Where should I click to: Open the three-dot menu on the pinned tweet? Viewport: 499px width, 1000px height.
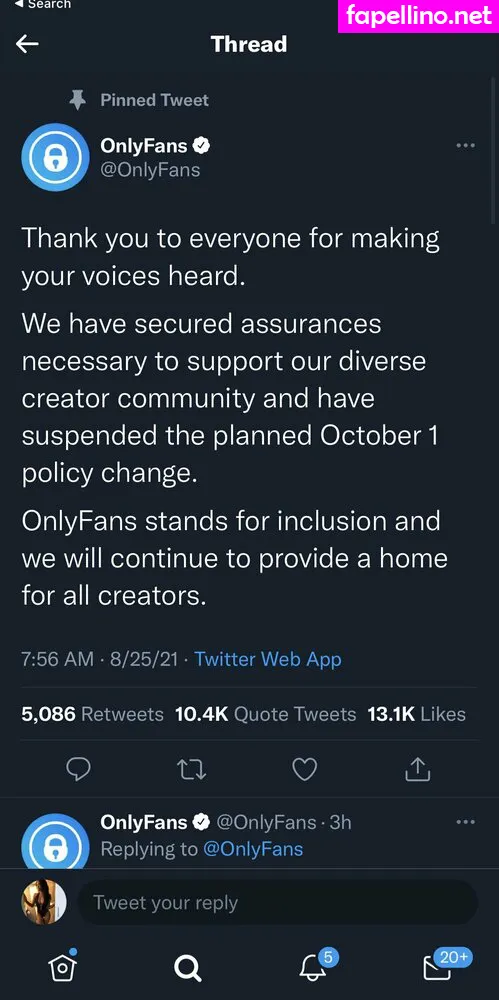465,145
